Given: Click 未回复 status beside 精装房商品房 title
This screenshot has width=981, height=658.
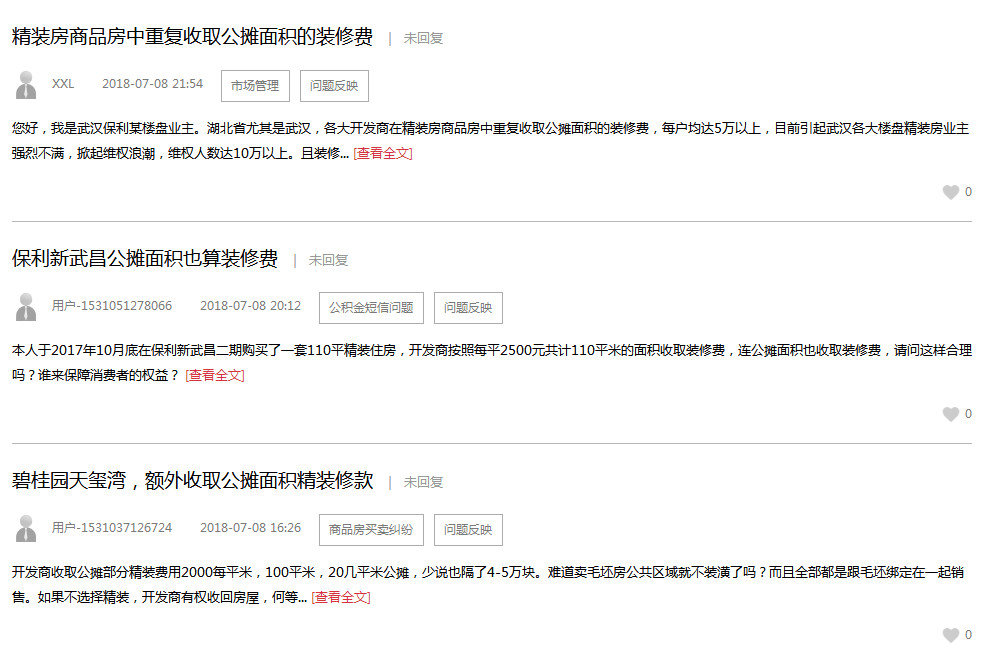Looking at the screenshot, I should click(x=424, y=38).
